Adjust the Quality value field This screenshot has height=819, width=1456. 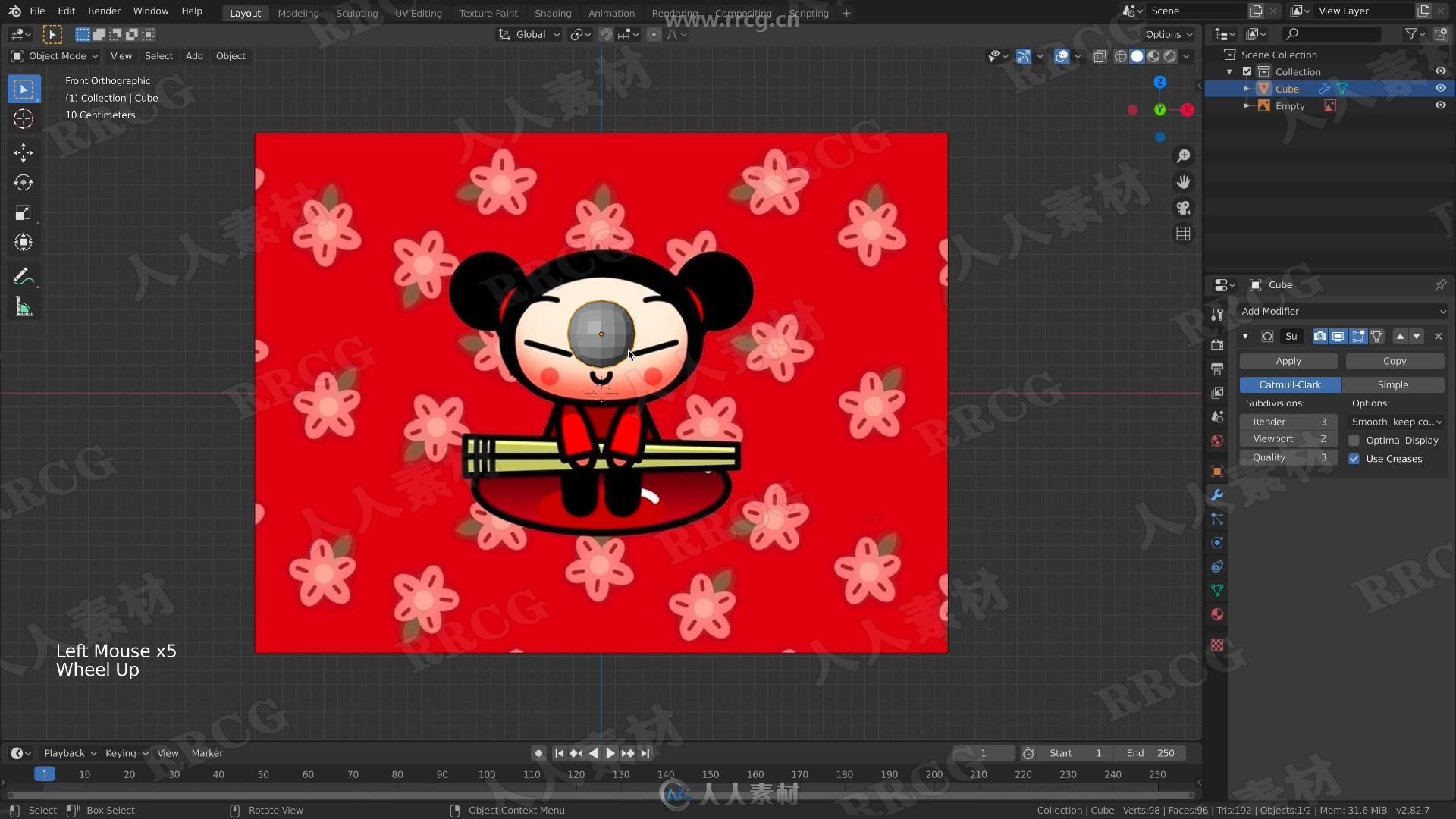pos(1288,458)
